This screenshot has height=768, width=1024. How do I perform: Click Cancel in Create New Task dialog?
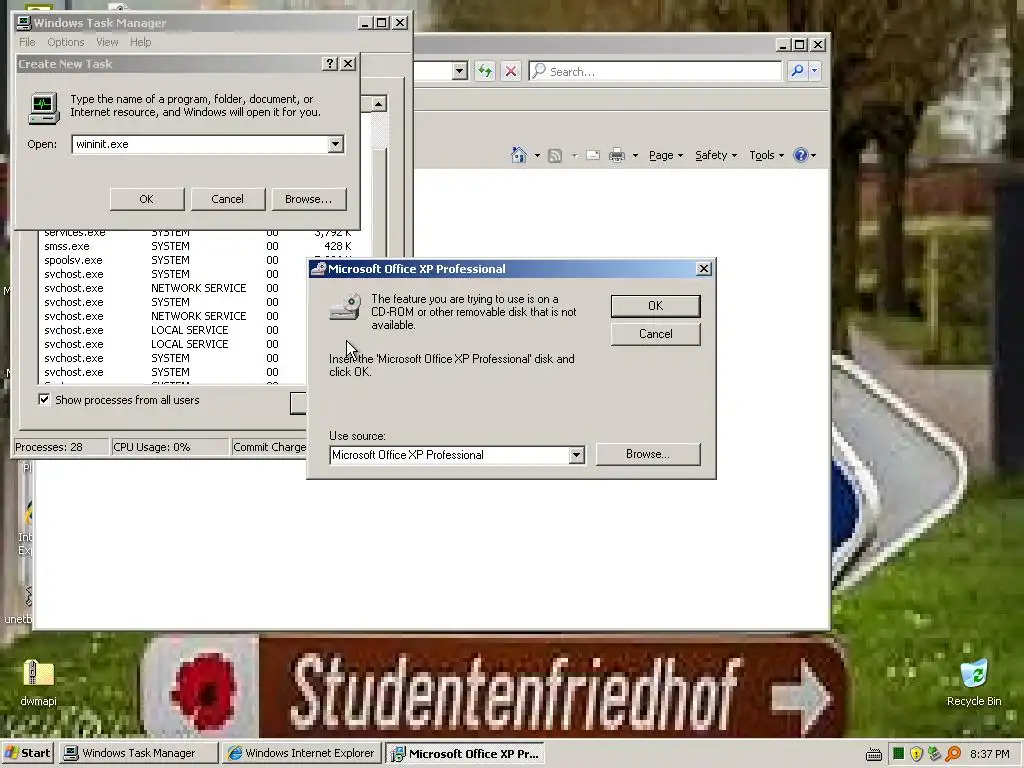point(228,199)
